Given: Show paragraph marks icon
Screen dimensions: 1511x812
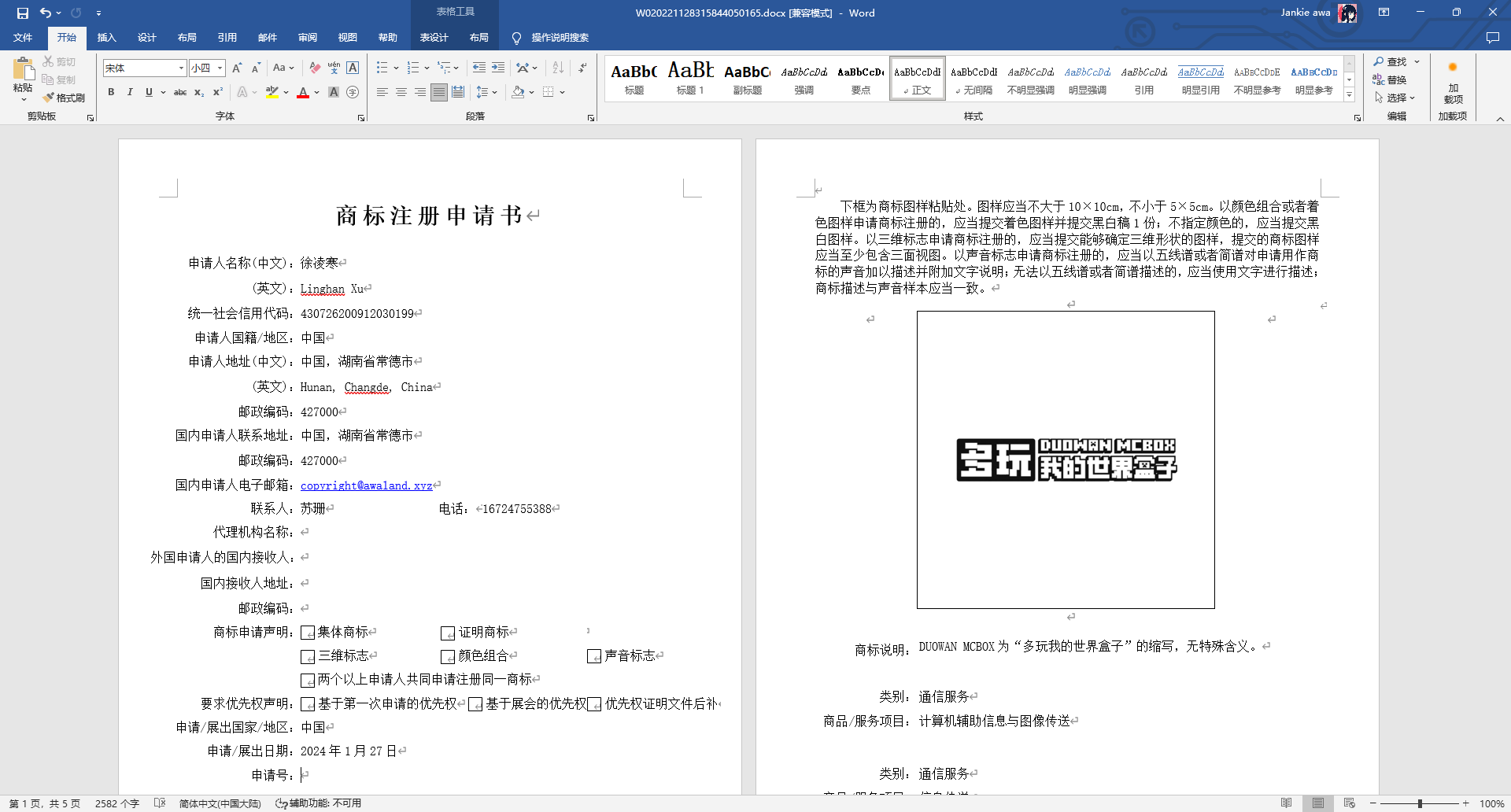Looking at the screenshot, I should pyautogui.click(x=582, y=68).
